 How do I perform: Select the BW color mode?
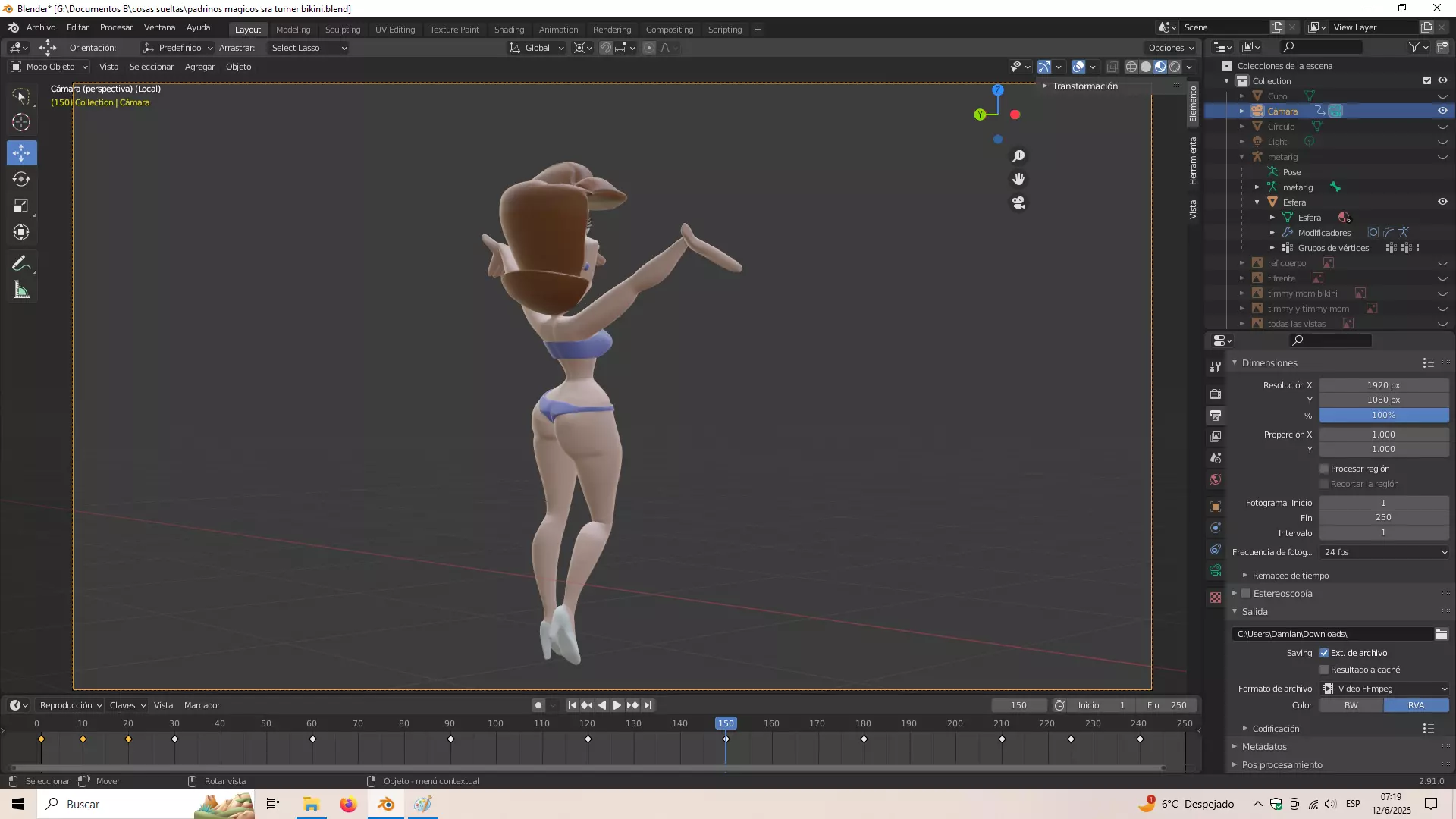(1351, 705)
